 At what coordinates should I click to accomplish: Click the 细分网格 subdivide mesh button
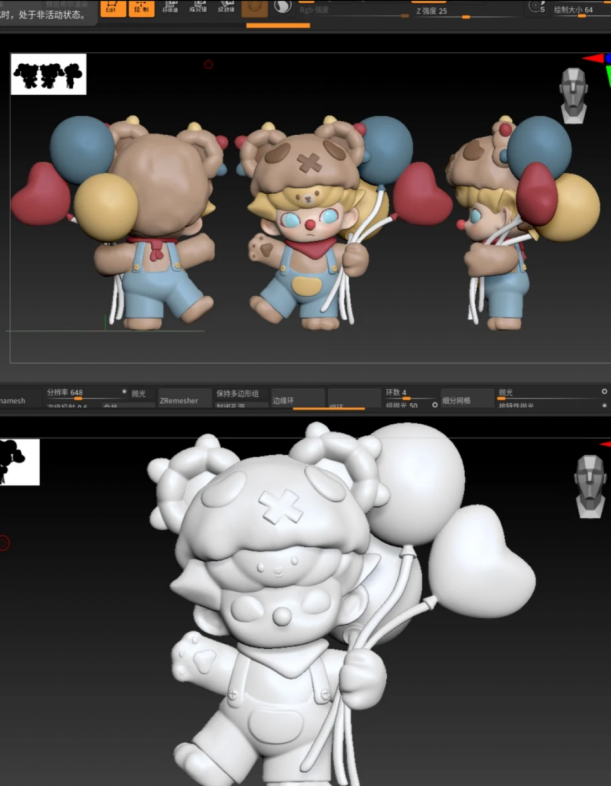[x=464, y=399]
